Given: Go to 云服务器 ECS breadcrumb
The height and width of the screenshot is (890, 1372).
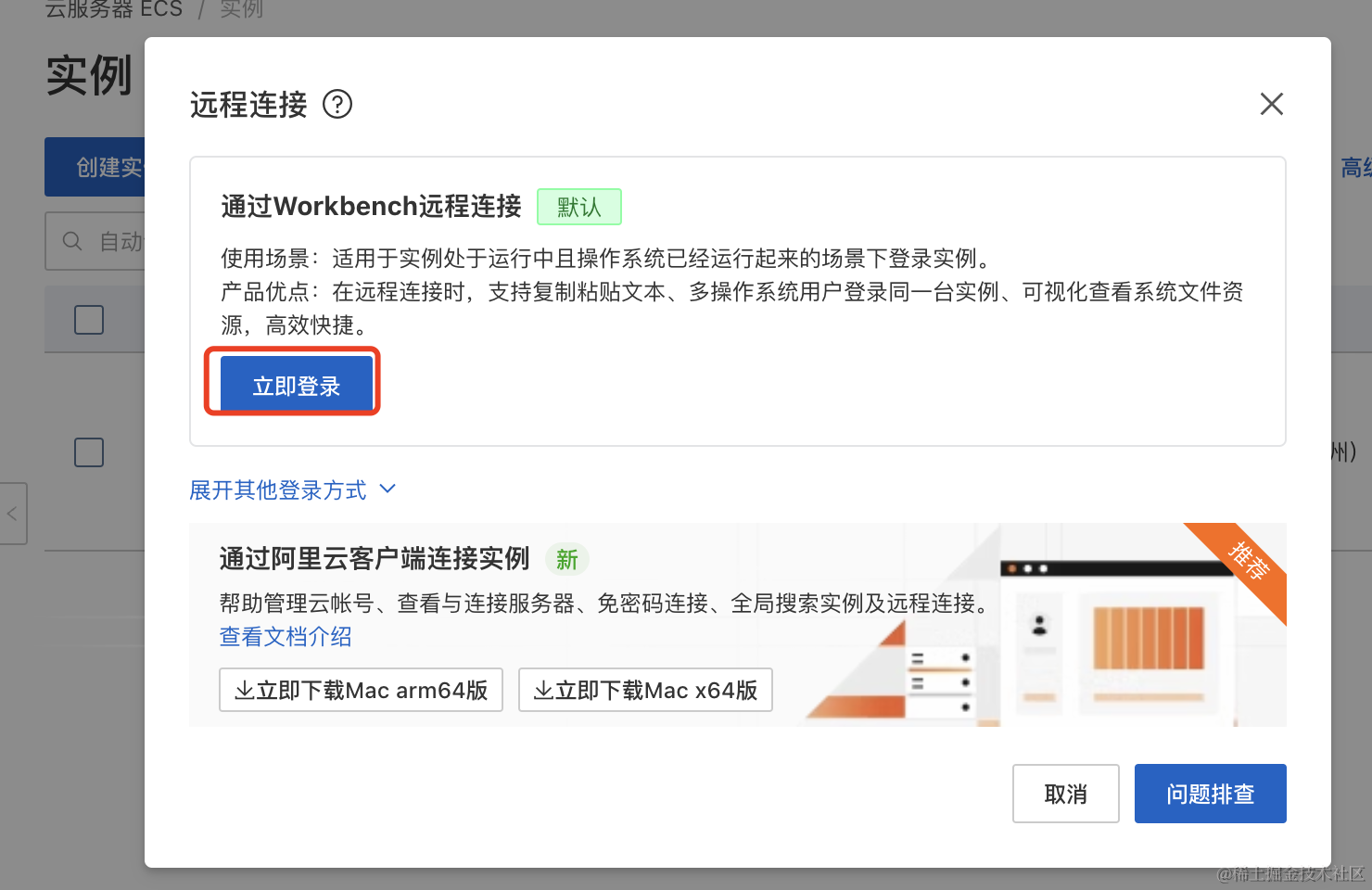Looking at the screenshot, I should click(113, 9).
